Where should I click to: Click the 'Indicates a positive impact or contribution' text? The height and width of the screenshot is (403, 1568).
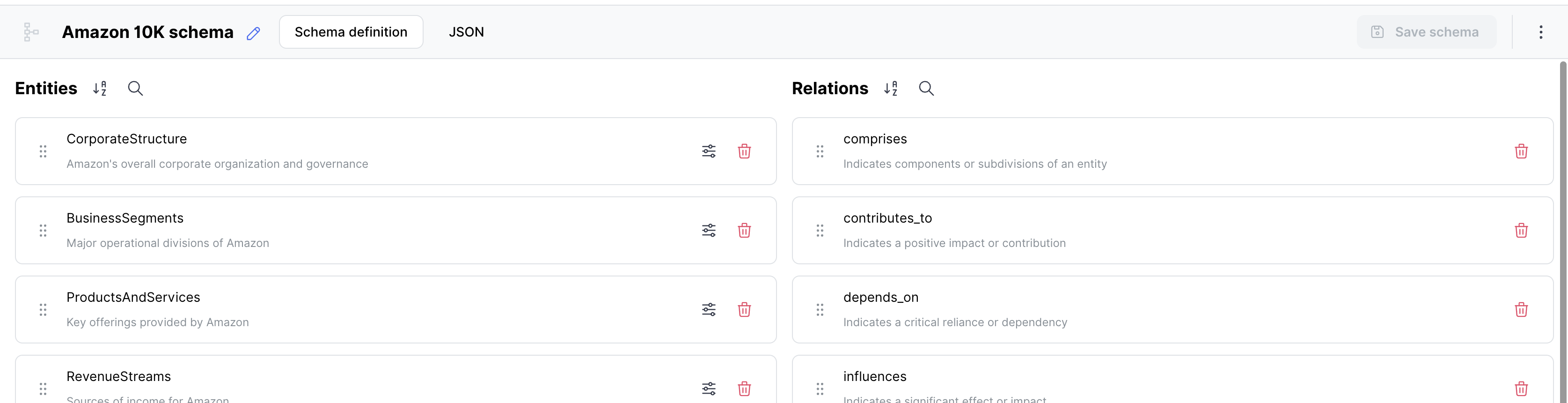coord(954,243)
